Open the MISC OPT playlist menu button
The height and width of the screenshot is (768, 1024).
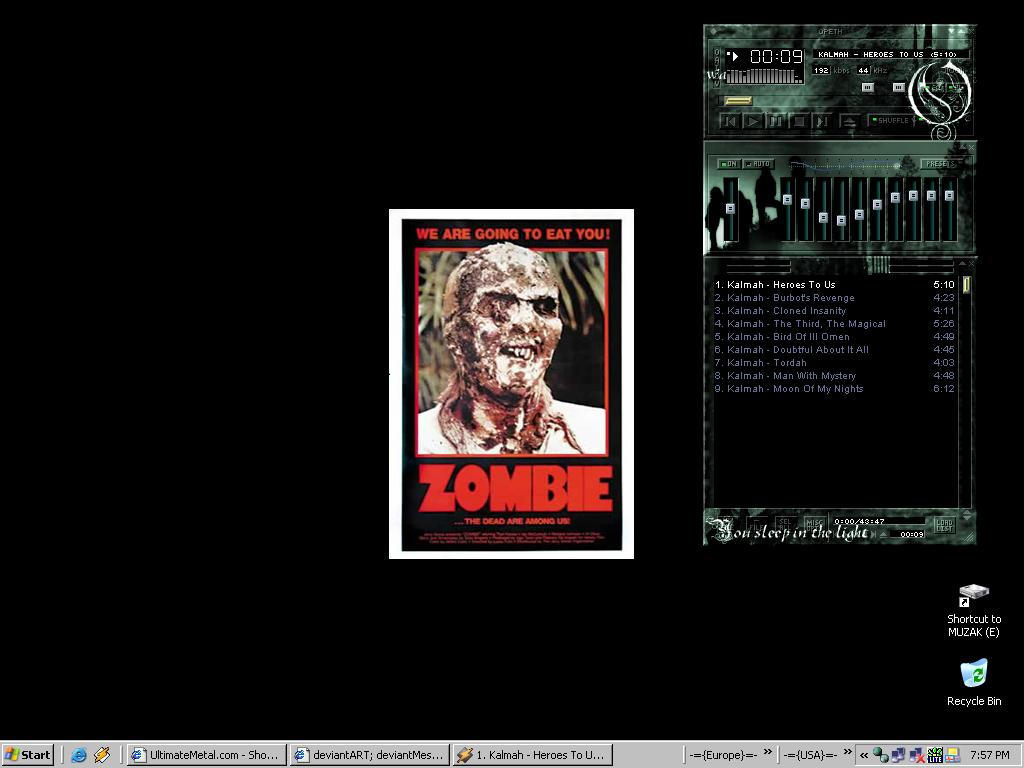814,524
